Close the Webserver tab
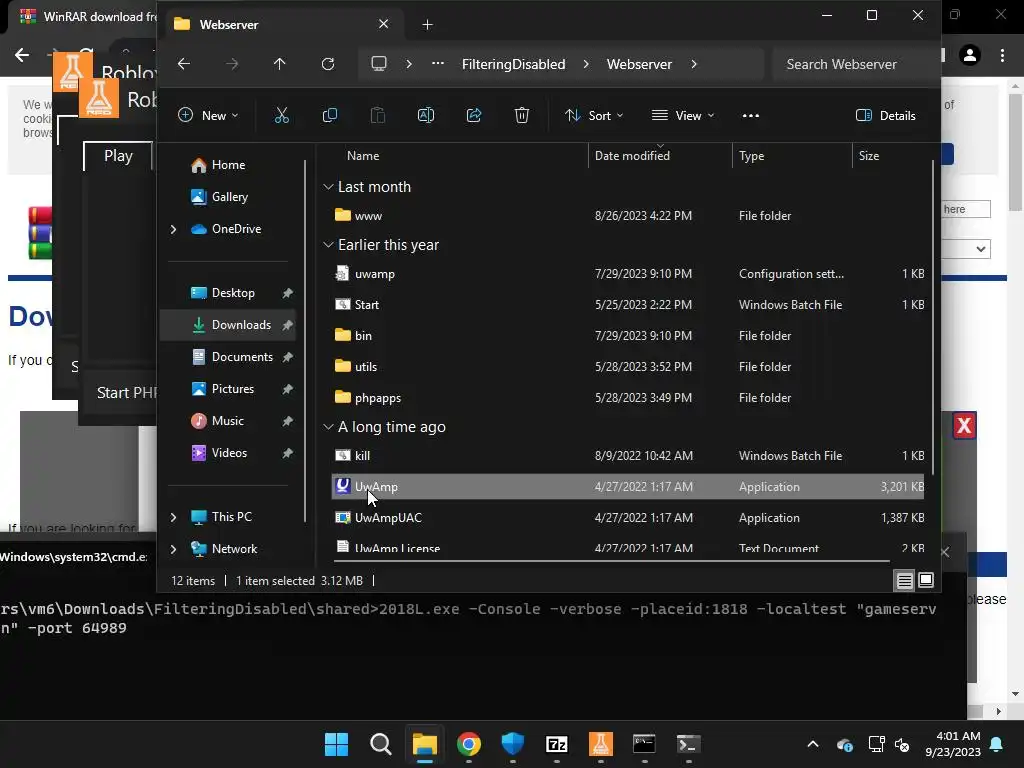This screenshot has width=1024, height=768. [x=383, y=24]
